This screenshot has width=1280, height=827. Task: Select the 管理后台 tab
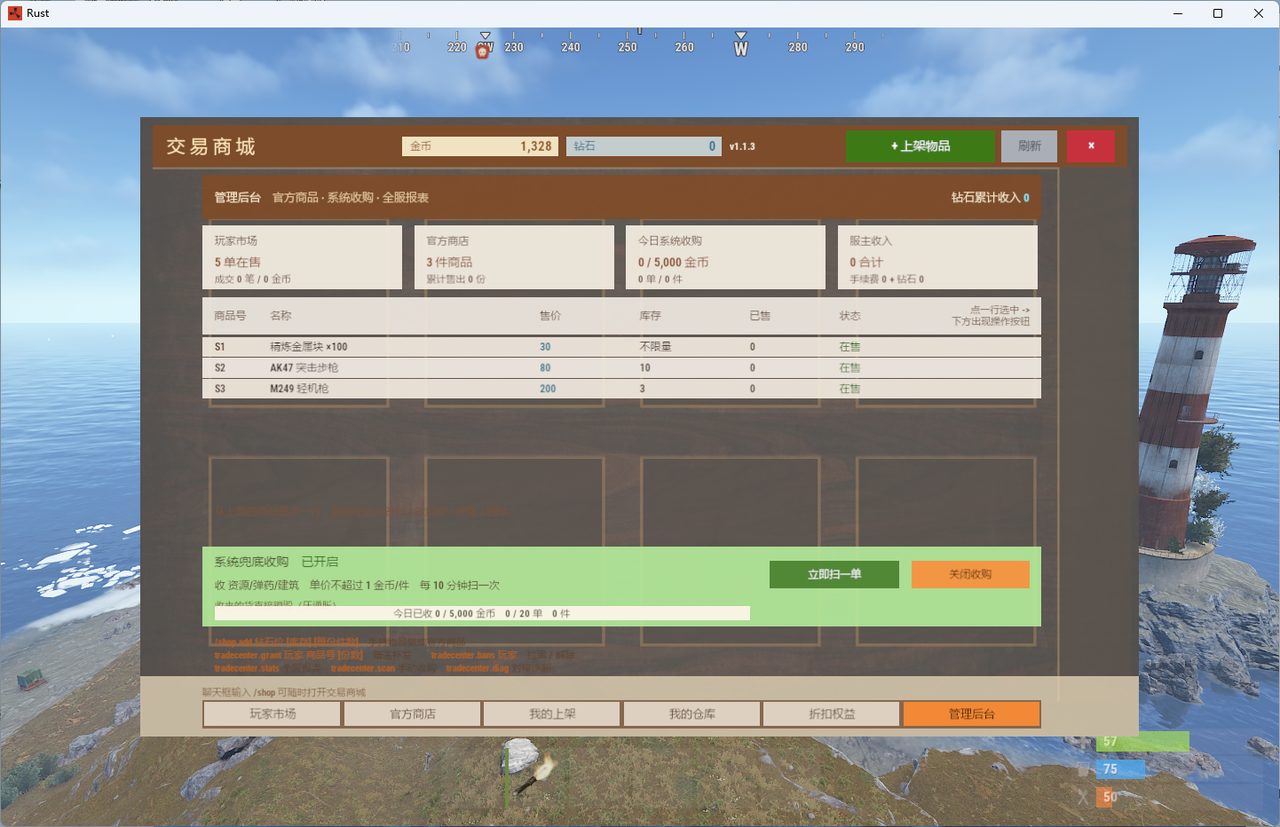[x=972, y=714]
